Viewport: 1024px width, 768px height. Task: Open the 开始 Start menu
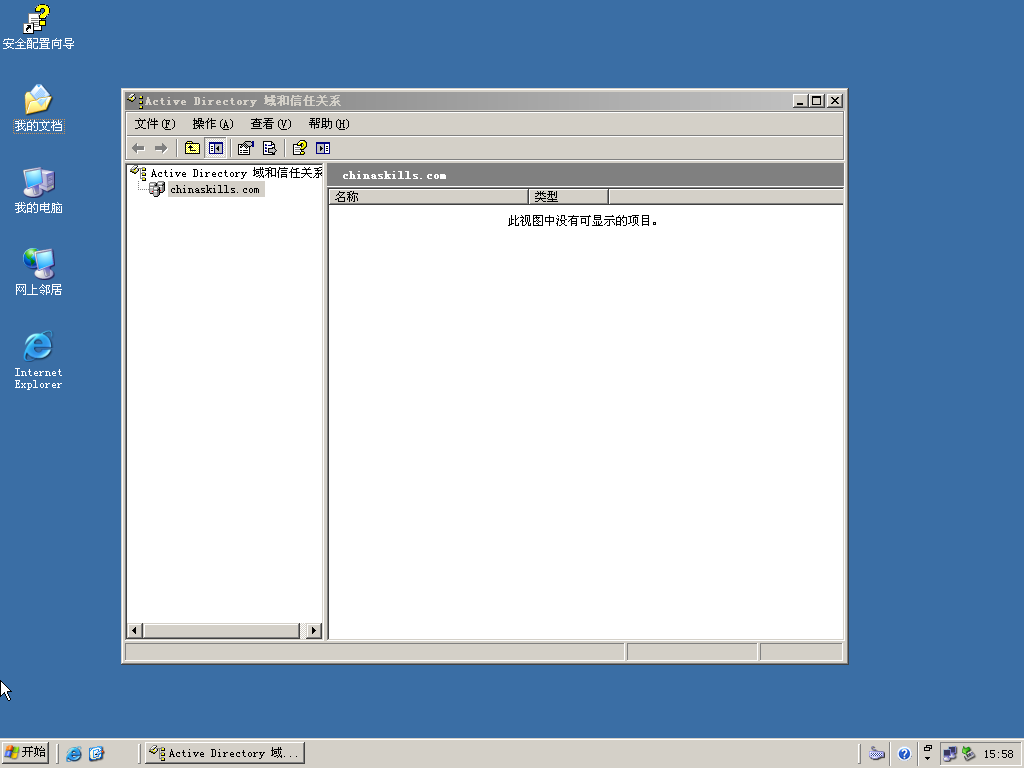tap(25, 753)
